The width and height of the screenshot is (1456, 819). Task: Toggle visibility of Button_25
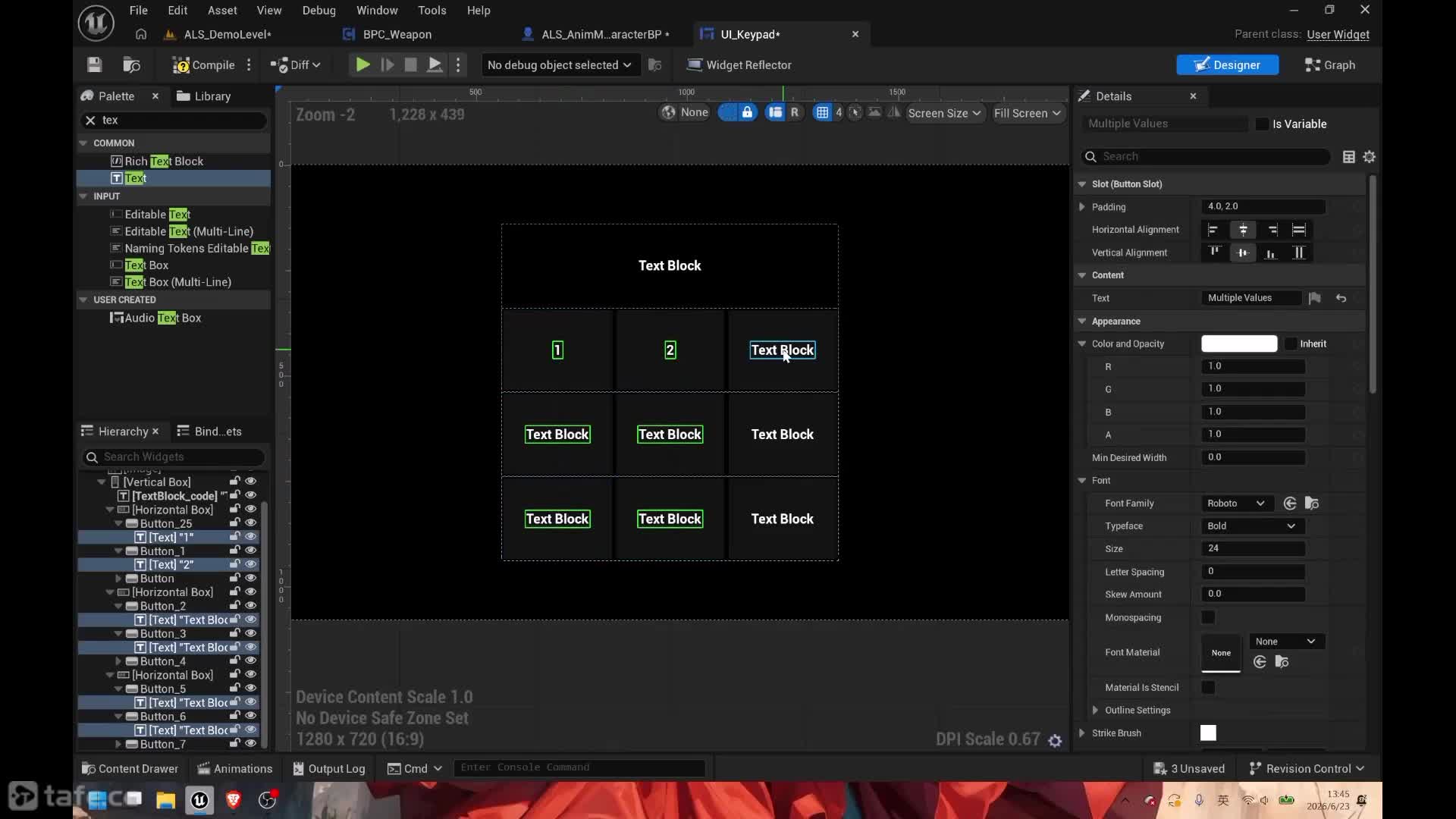click(250, 523)
